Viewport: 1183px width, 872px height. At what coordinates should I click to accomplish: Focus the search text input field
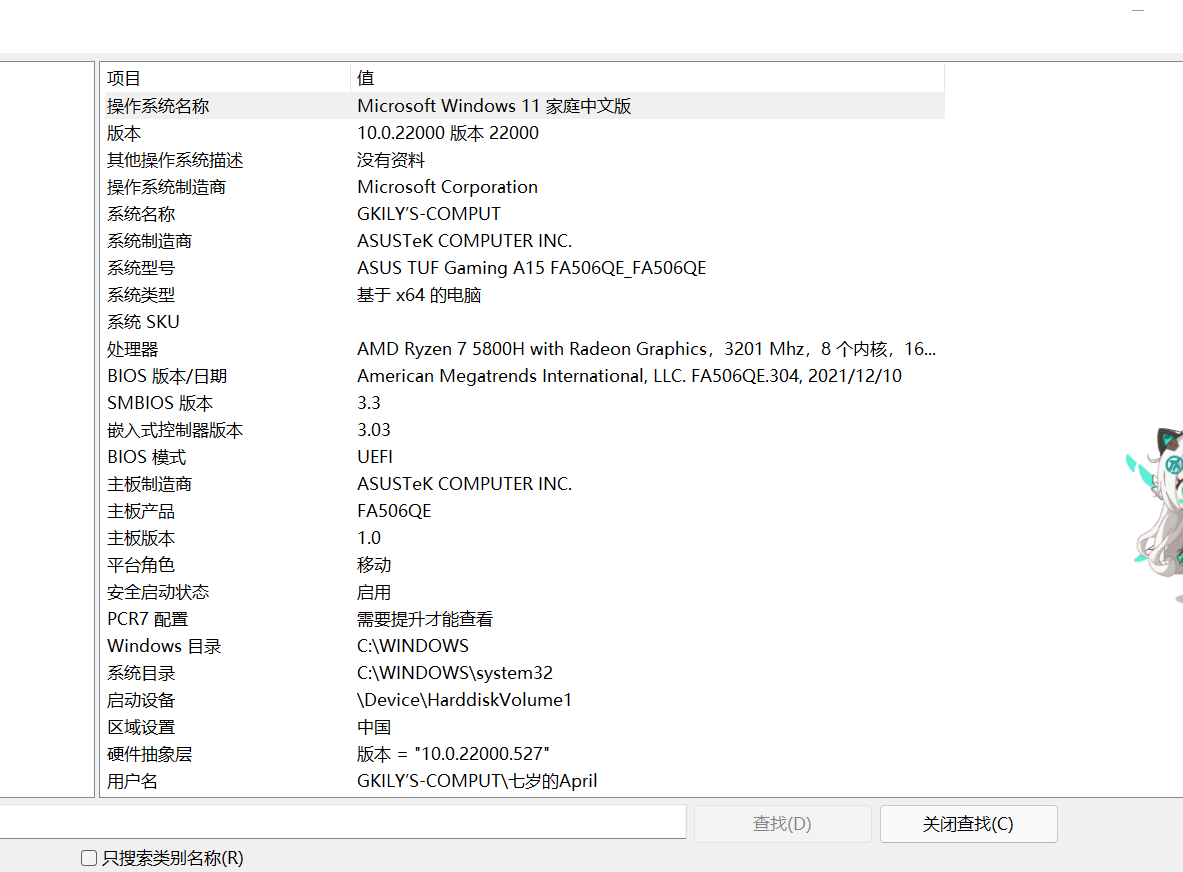point(342,821)
